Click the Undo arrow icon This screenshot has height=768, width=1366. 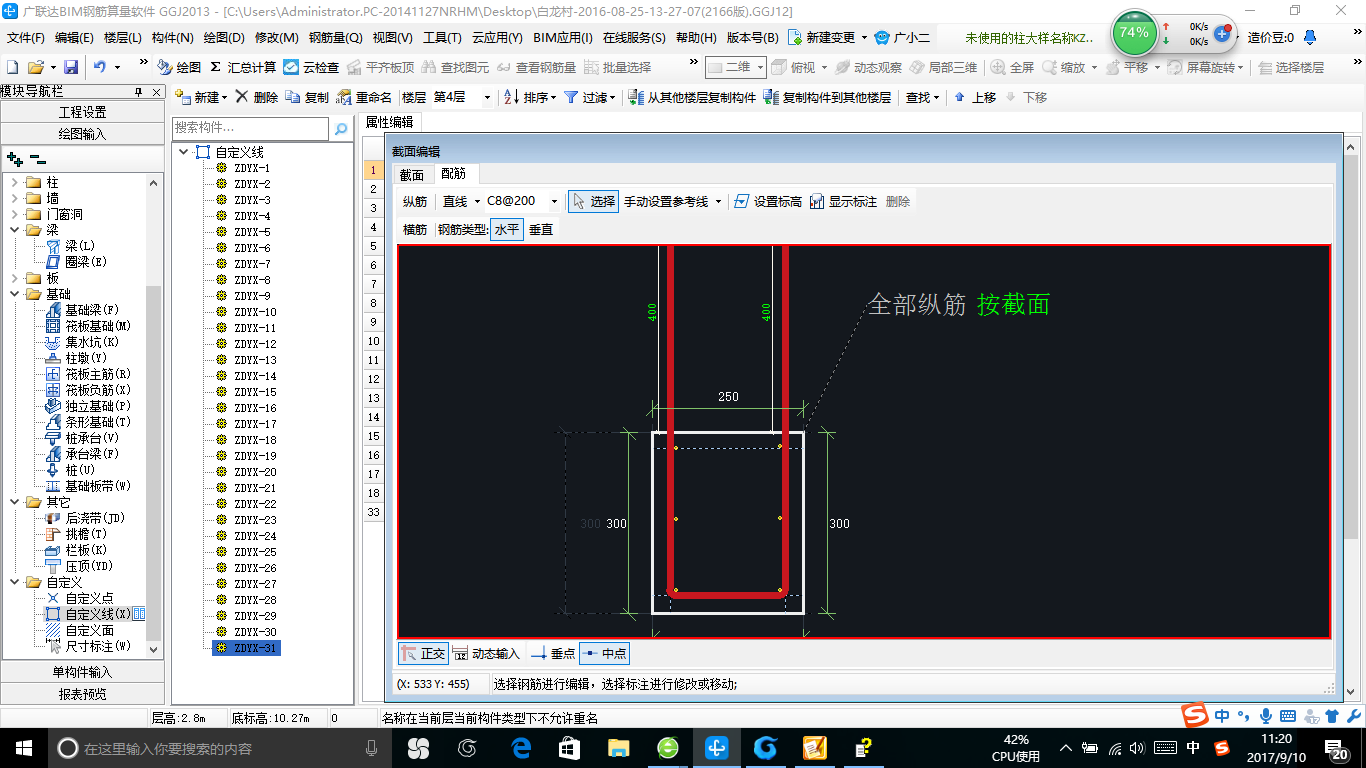coord(100,67)
